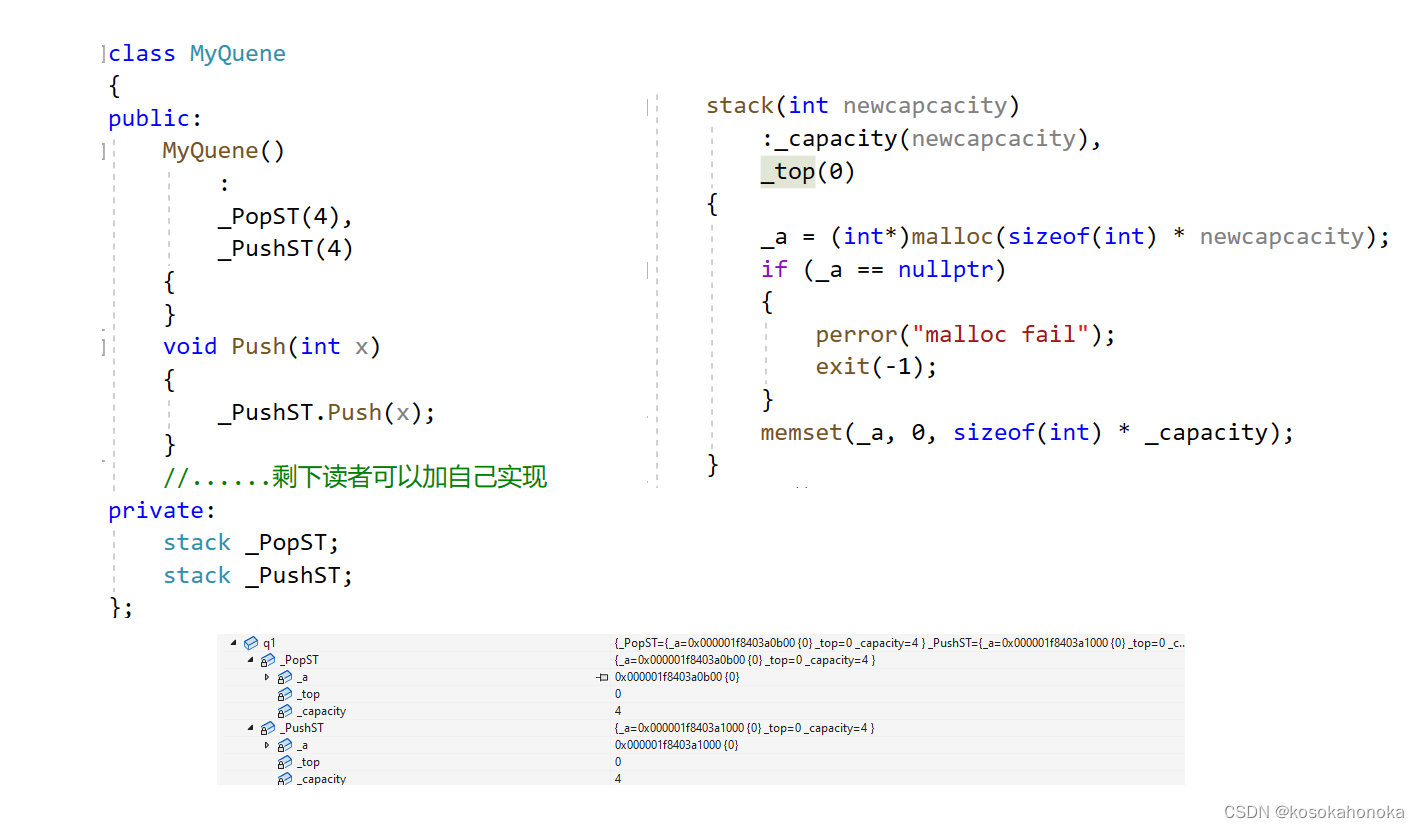Select the _top name under _PushST
The image size is (1419, 828).
tap(309, 762)
